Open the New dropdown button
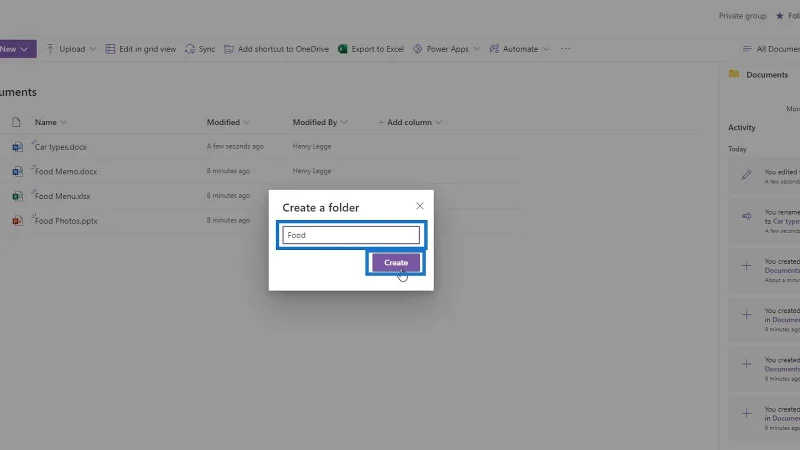Screen dimensions: 800x450 (17, 49)
